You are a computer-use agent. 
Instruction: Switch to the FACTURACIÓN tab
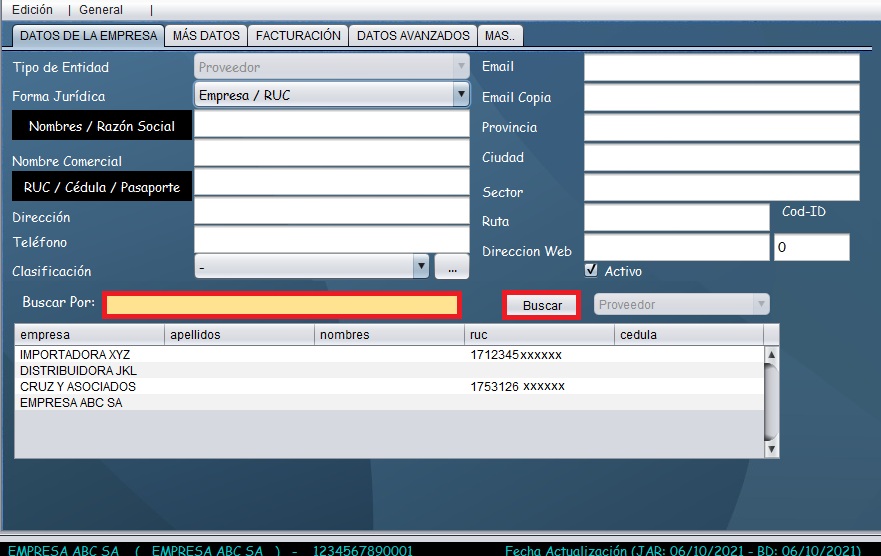pyautogui.click(x=298, y=35)
